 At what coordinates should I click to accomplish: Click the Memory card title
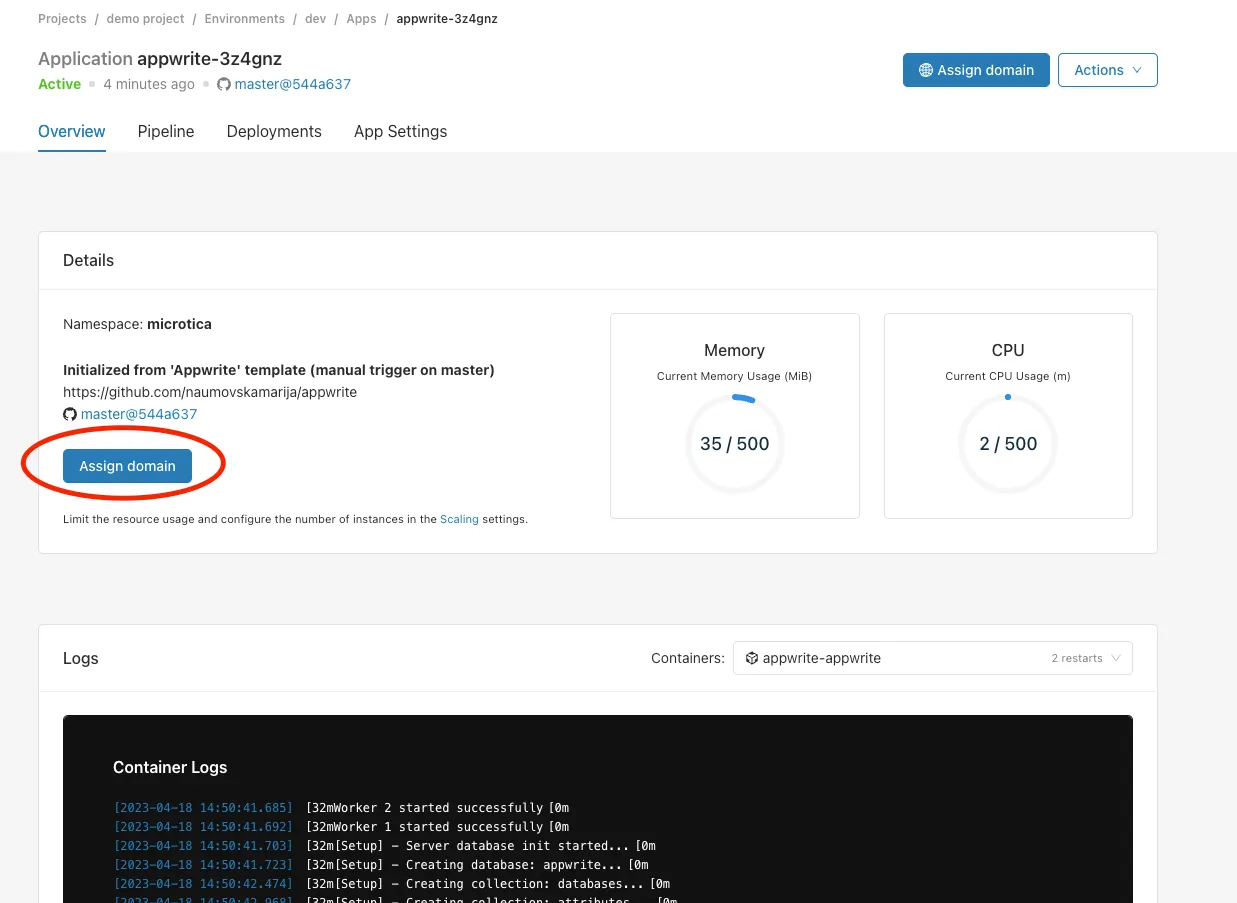[x=734, y=350]
